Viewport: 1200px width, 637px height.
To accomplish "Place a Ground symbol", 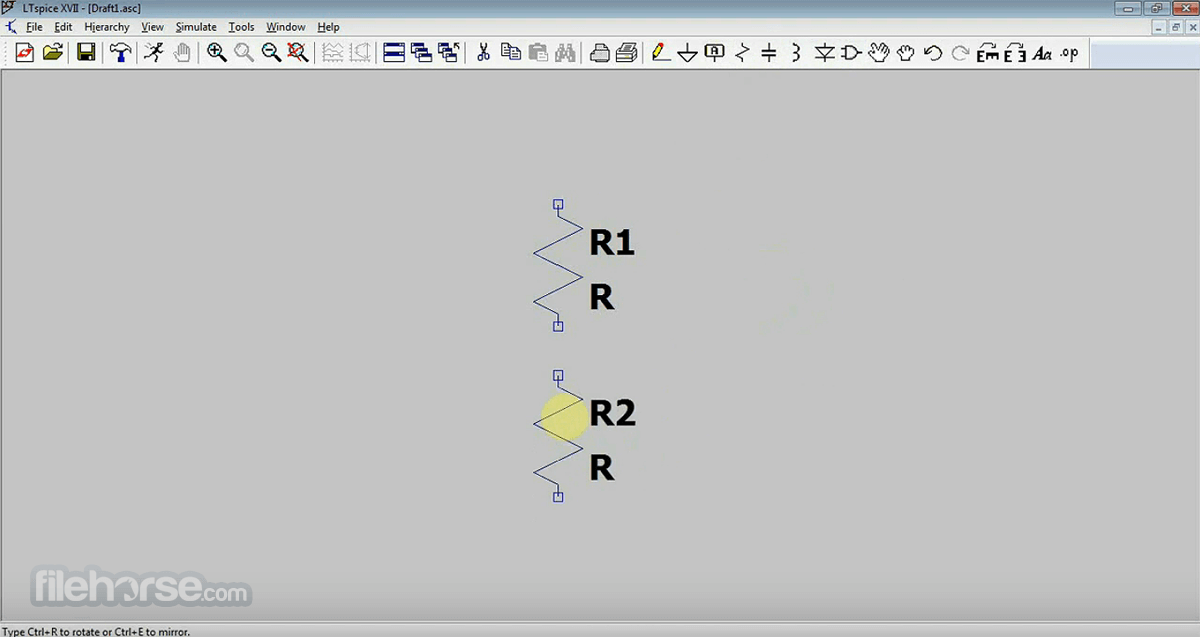I will point(687,53).
